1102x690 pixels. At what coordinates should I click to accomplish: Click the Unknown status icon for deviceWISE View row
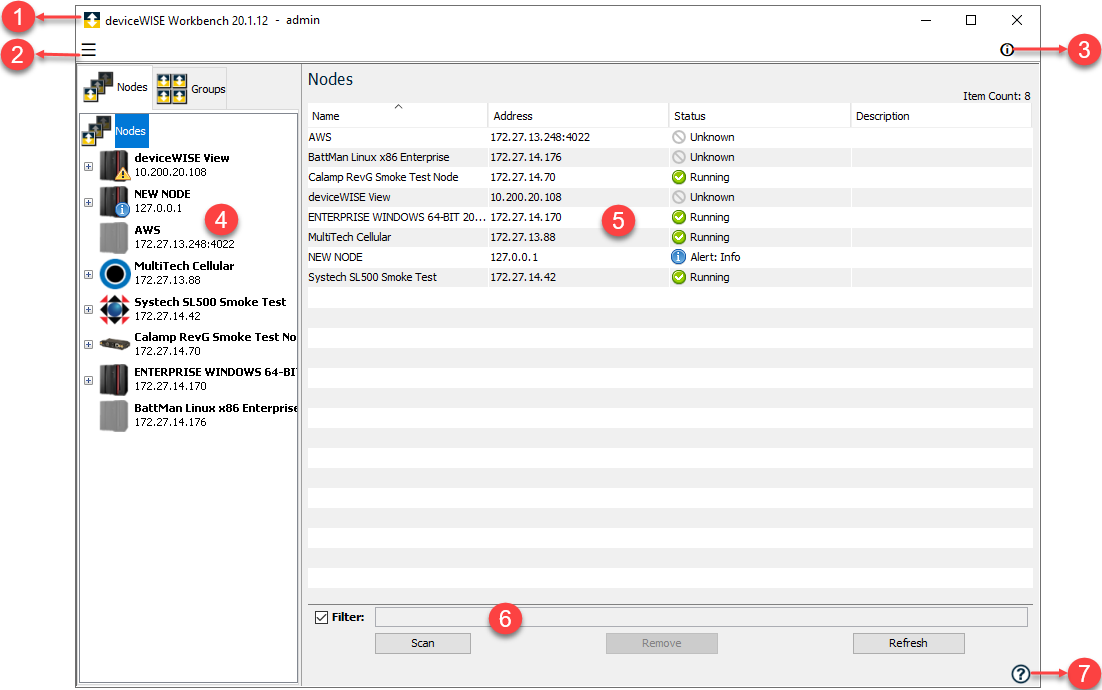(x=679, y=197)
